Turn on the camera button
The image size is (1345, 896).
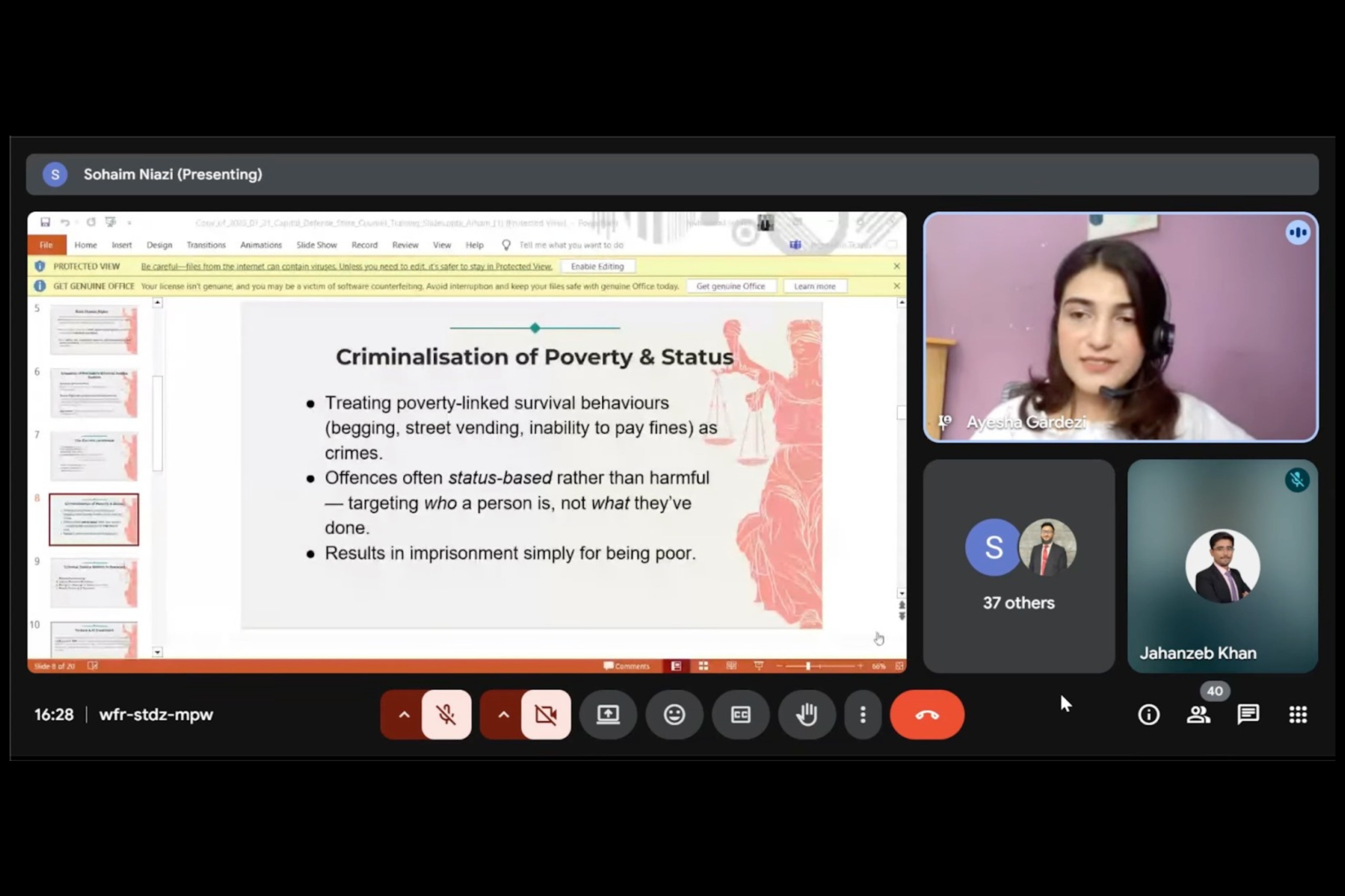pos(545,714)
